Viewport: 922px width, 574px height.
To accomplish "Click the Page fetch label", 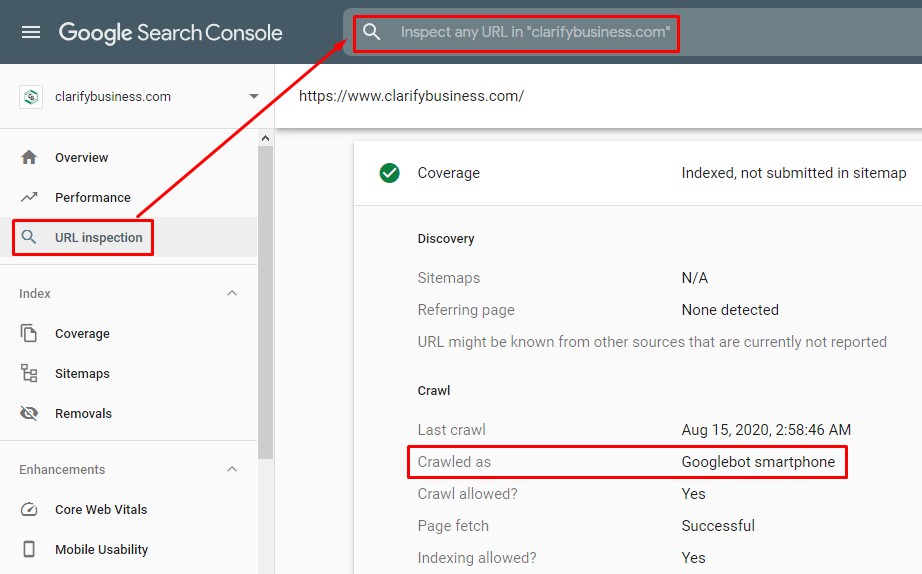I will [453, 526].
